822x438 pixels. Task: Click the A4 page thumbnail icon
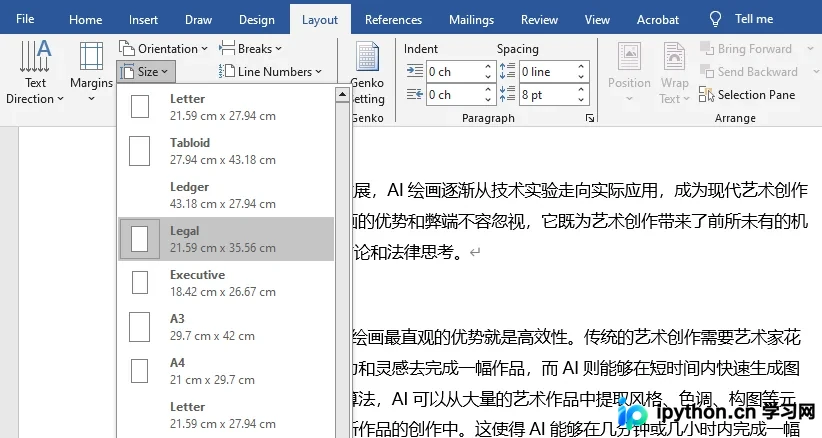pyautogui.click(x=139, y=371)
